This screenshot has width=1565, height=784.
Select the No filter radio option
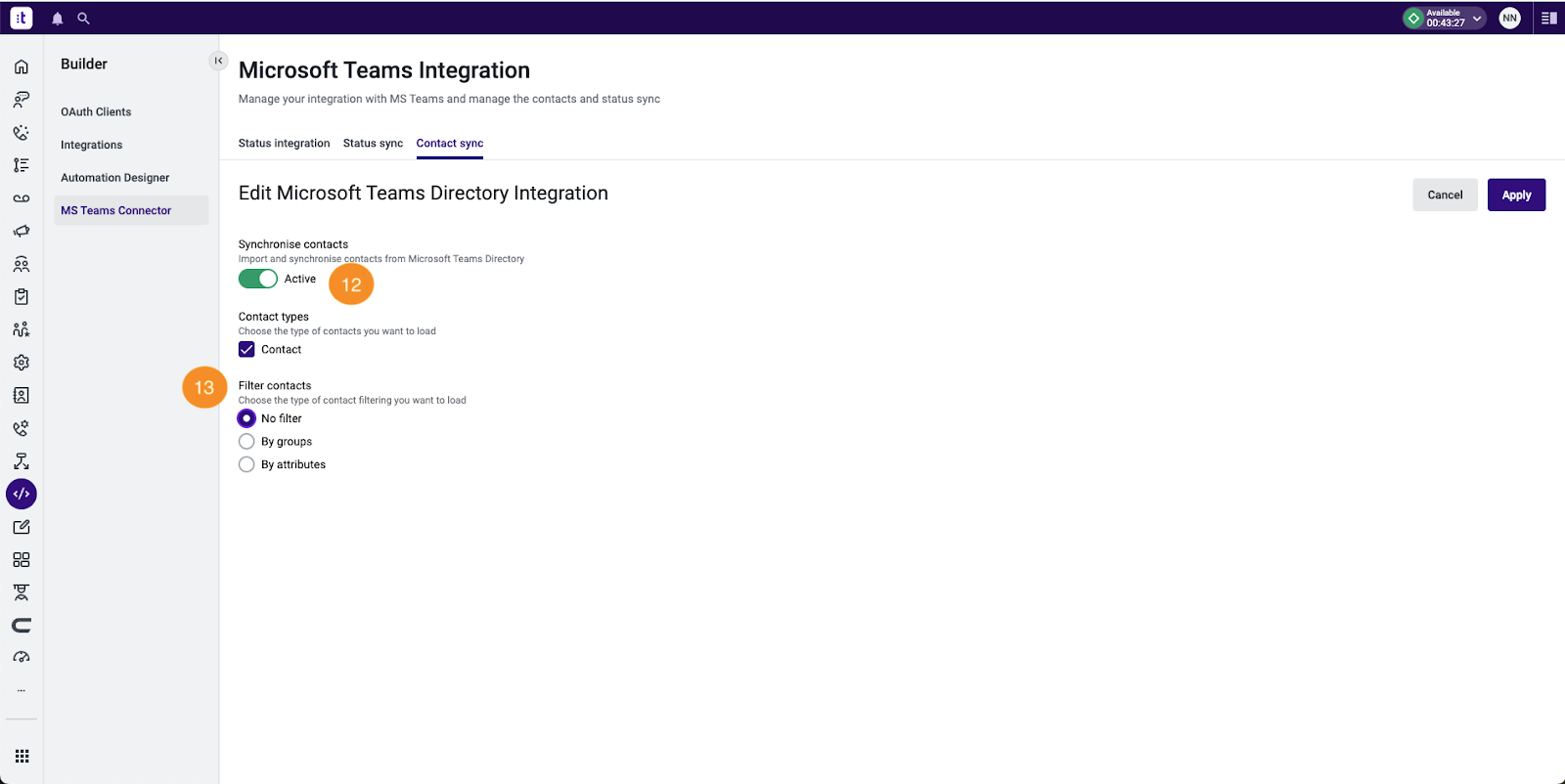tap(246, 418)
